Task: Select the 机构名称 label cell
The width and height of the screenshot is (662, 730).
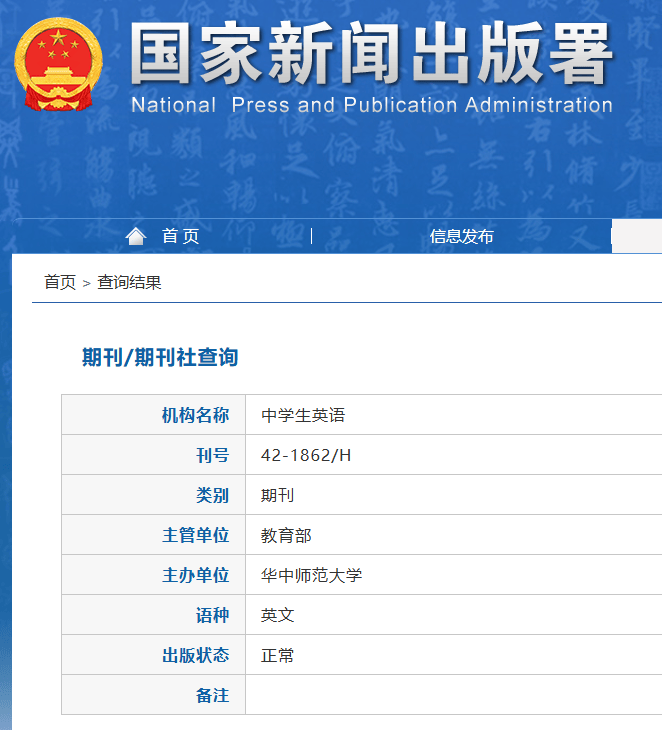Action: pos(154,415)
